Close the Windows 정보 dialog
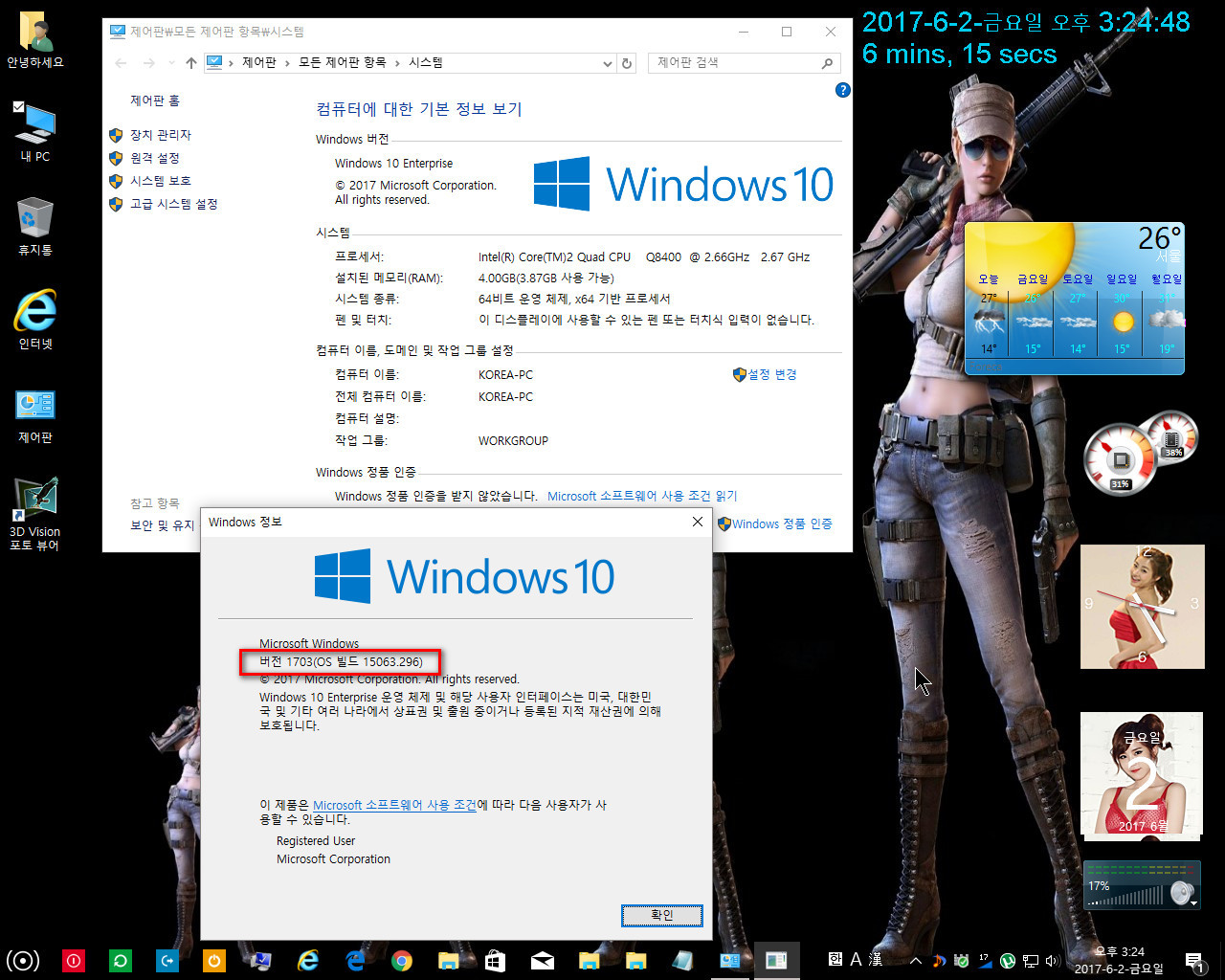Image resolution: width=1225 pixels, height=980 pixels. point(698,522)
